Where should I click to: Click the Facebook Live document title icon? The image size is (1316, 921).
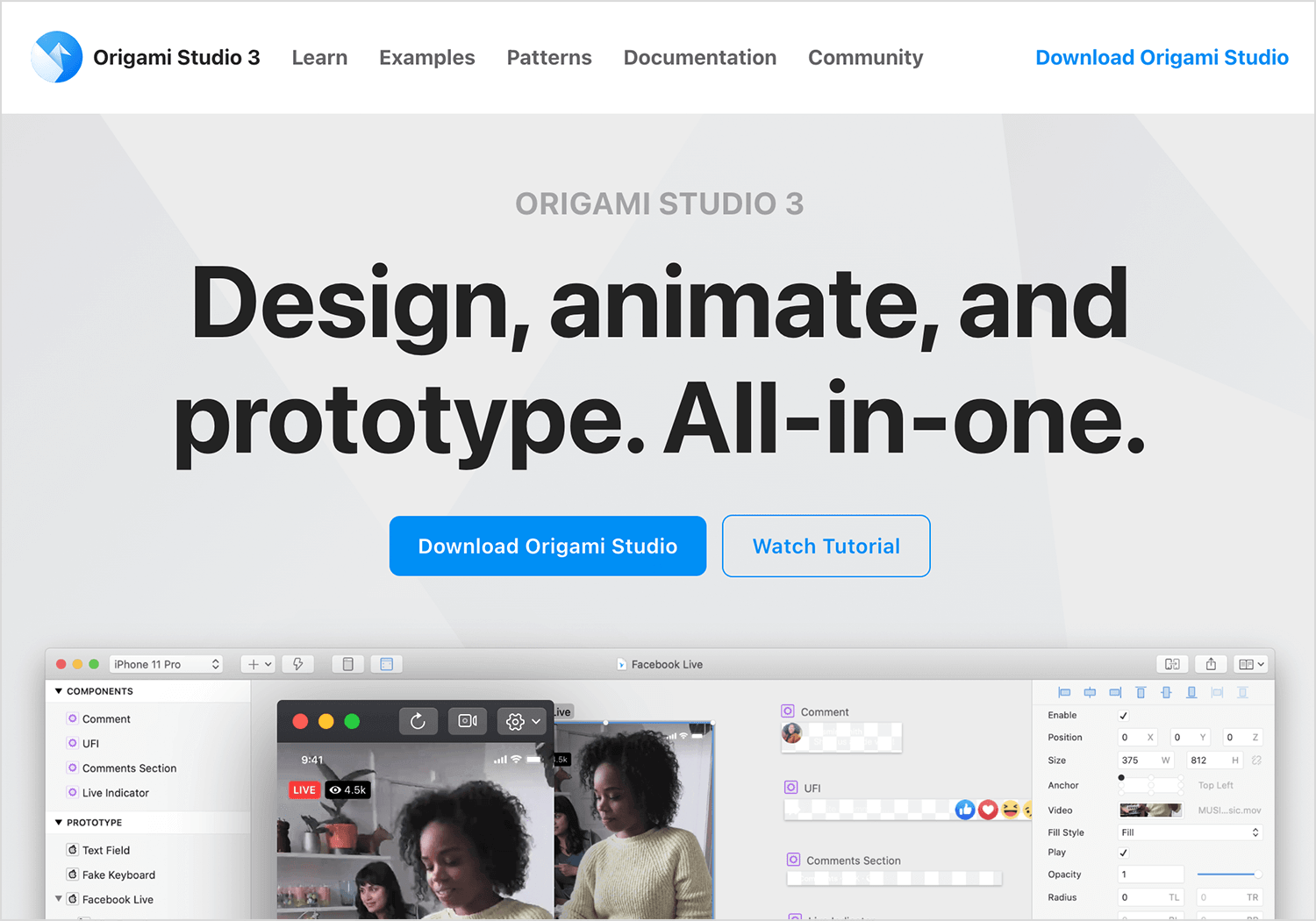(x=621, y=664)
